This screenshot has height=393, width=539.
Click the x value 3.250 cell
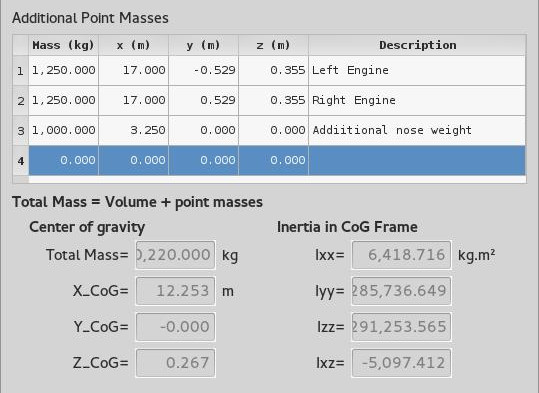tap(134, 130)
